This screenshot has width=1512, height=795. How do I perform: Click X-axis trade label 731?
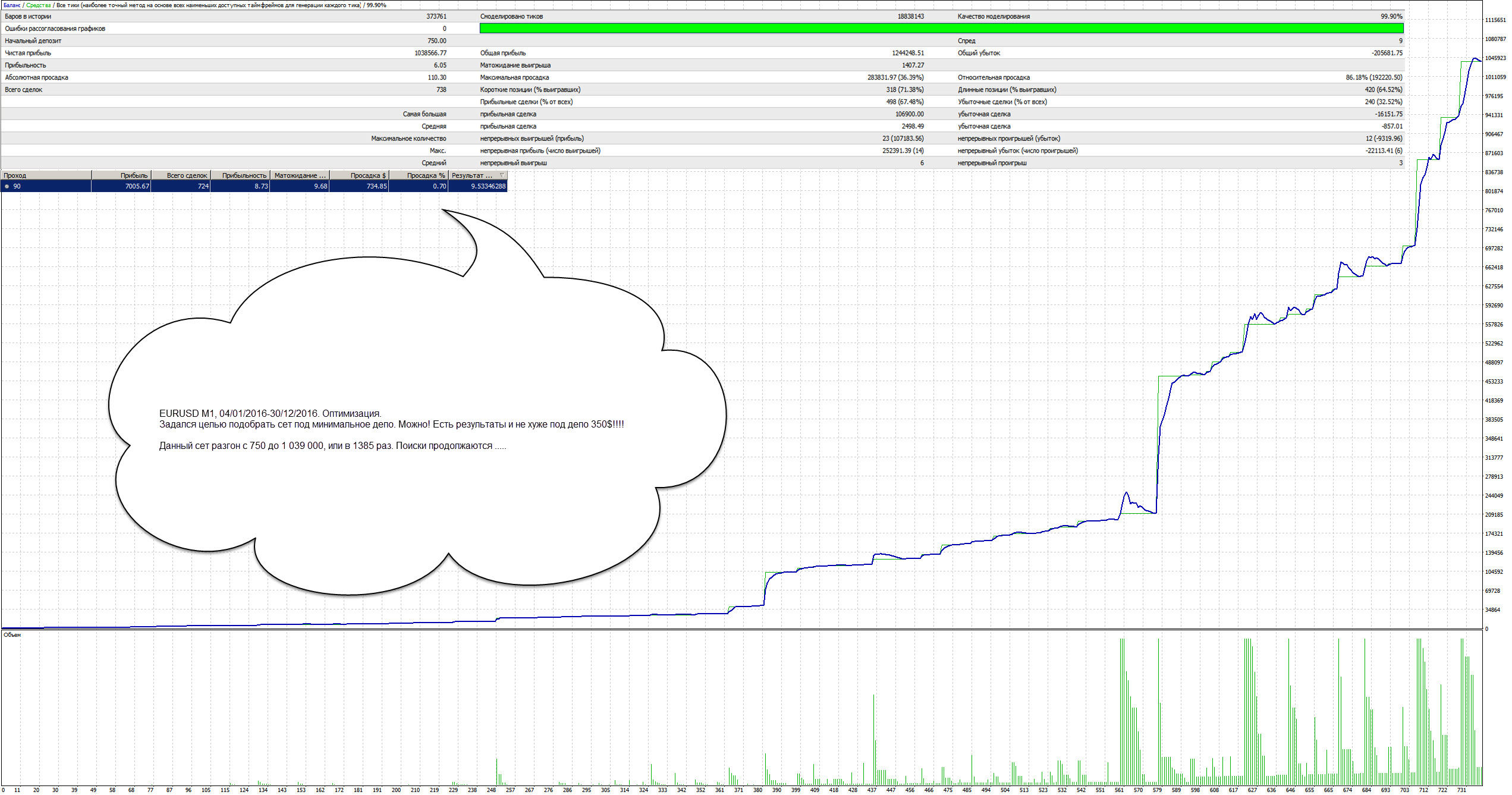[1461, 790]
